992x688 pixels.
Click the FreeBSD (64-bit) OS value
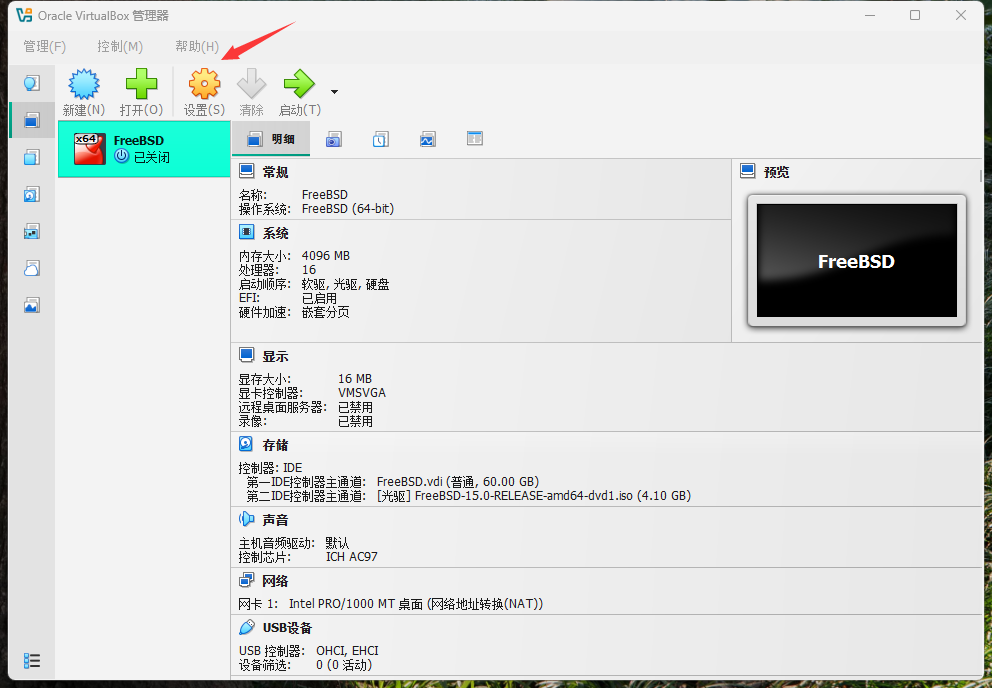(347, 209)
